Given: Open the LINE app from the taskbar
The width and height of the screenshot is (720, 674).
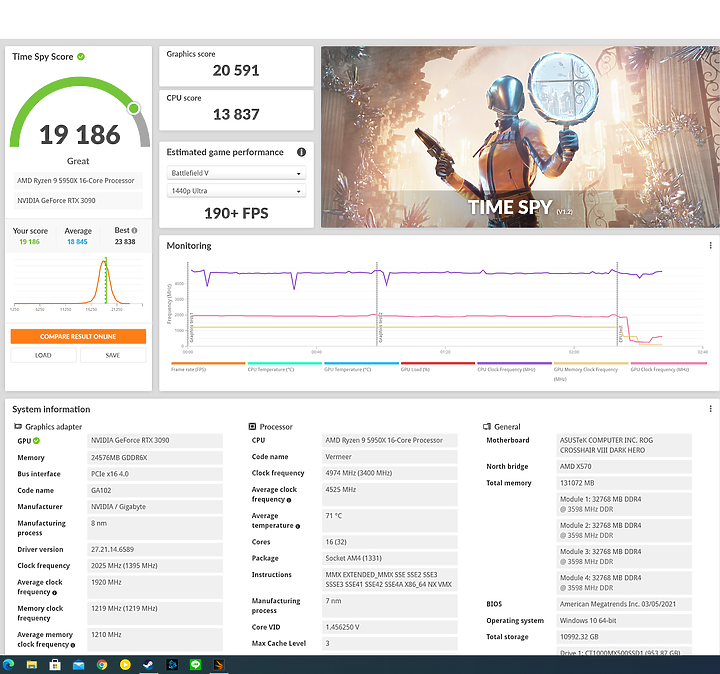Looking at the screenshot, I should click(195, 664).
